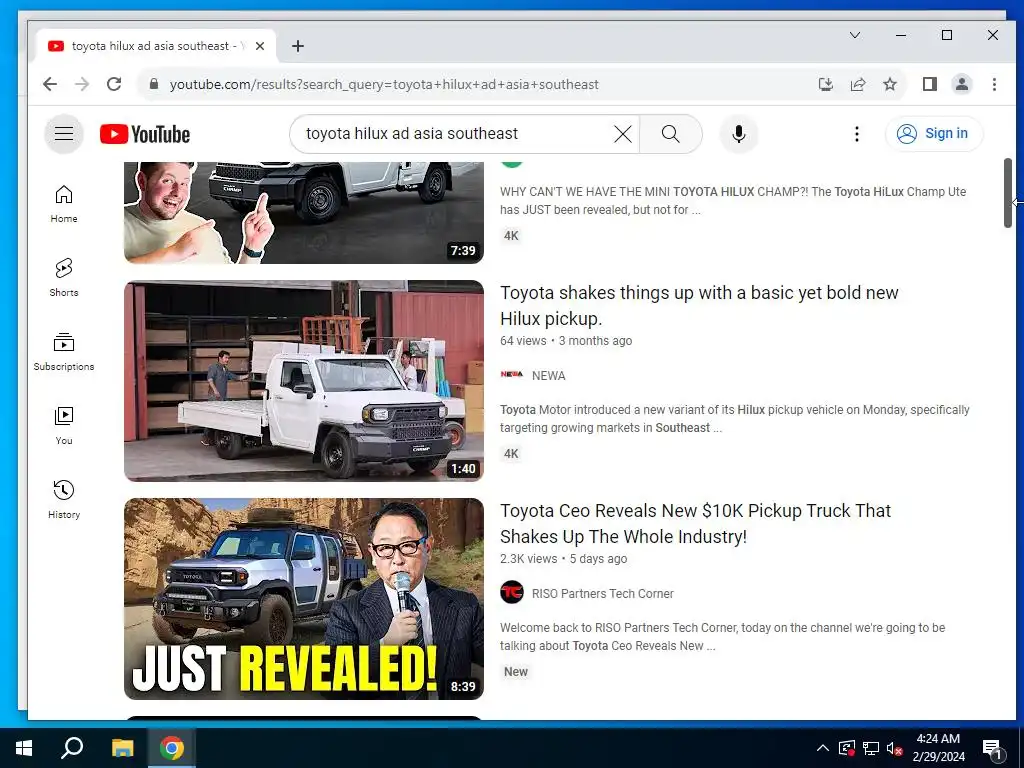Go back with the browser back arrow
Image resolution: width=1024 pixels, height=768 pixels.
50,84
